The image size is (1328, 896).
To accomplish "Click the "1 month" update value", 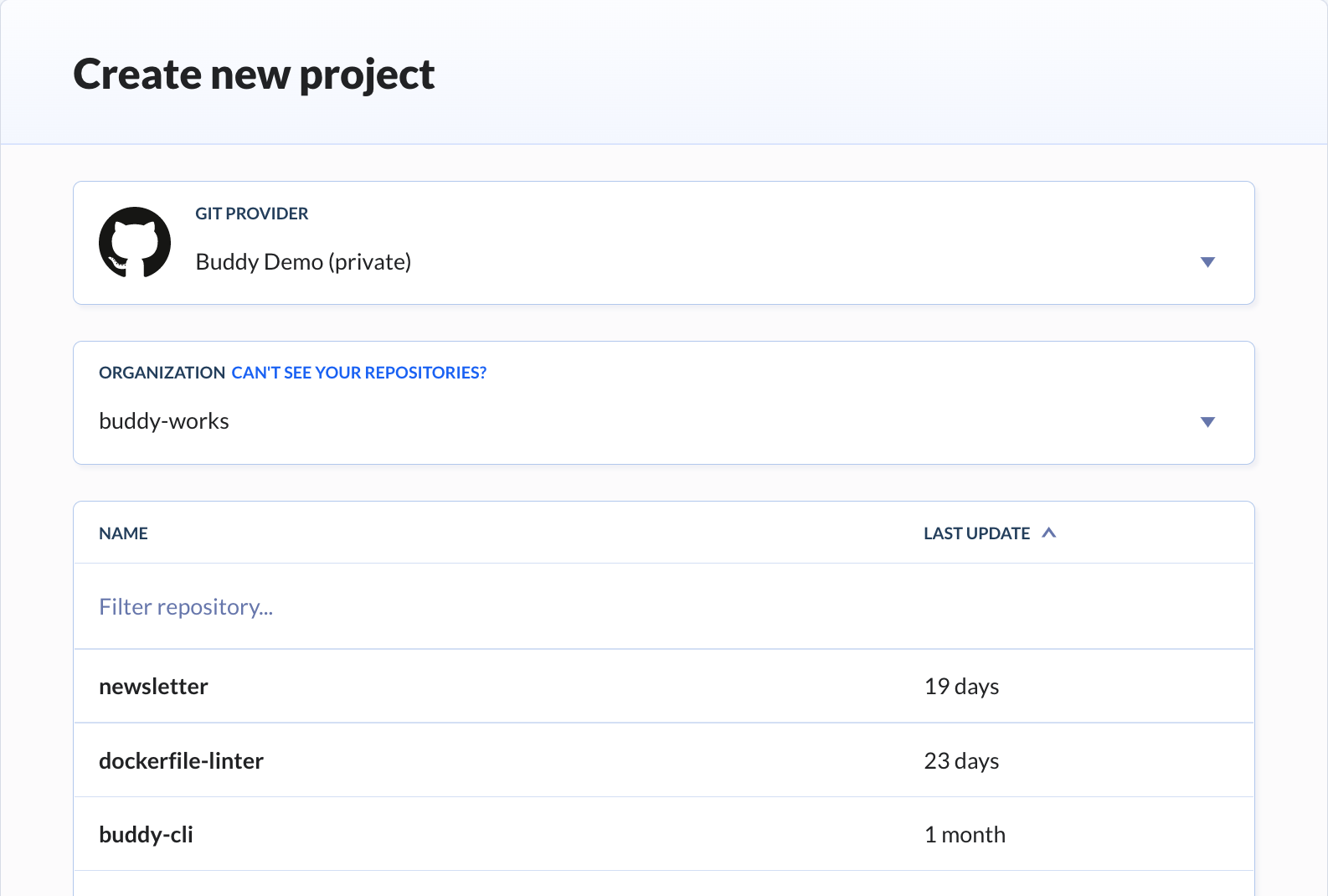I will coord(965,835).
